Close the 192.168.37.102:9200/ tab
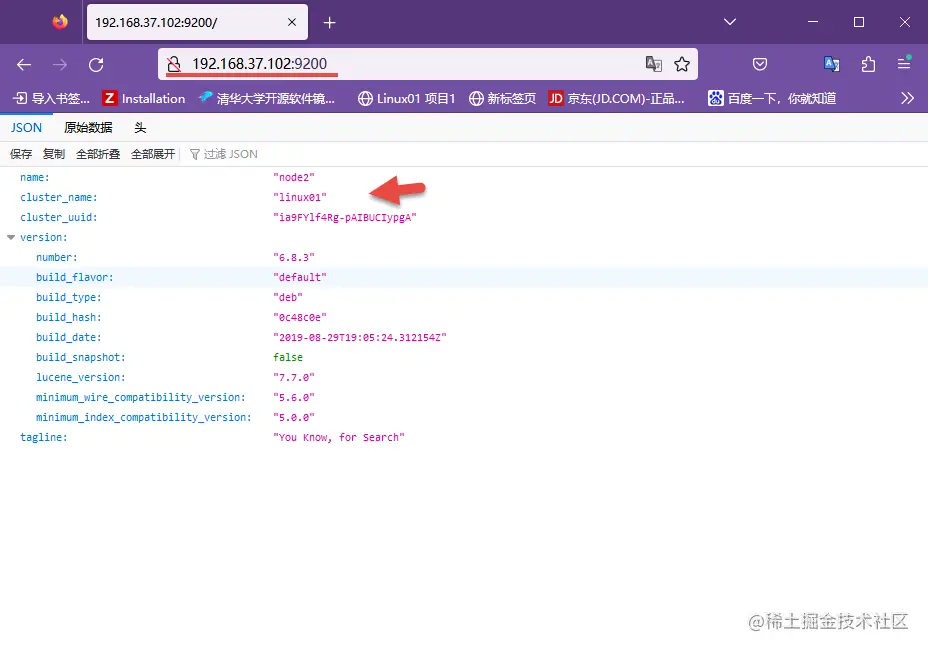 point(292,22)
